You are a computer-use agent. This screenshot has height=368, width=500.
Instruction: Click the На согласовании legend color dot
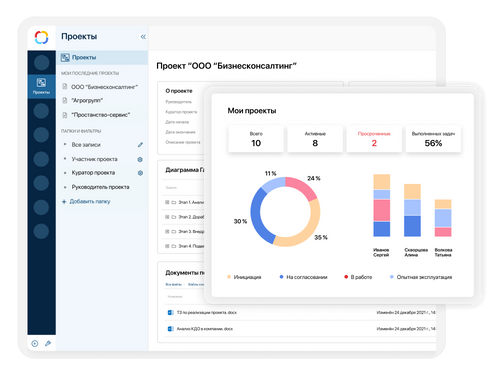(x=281, y=277)
